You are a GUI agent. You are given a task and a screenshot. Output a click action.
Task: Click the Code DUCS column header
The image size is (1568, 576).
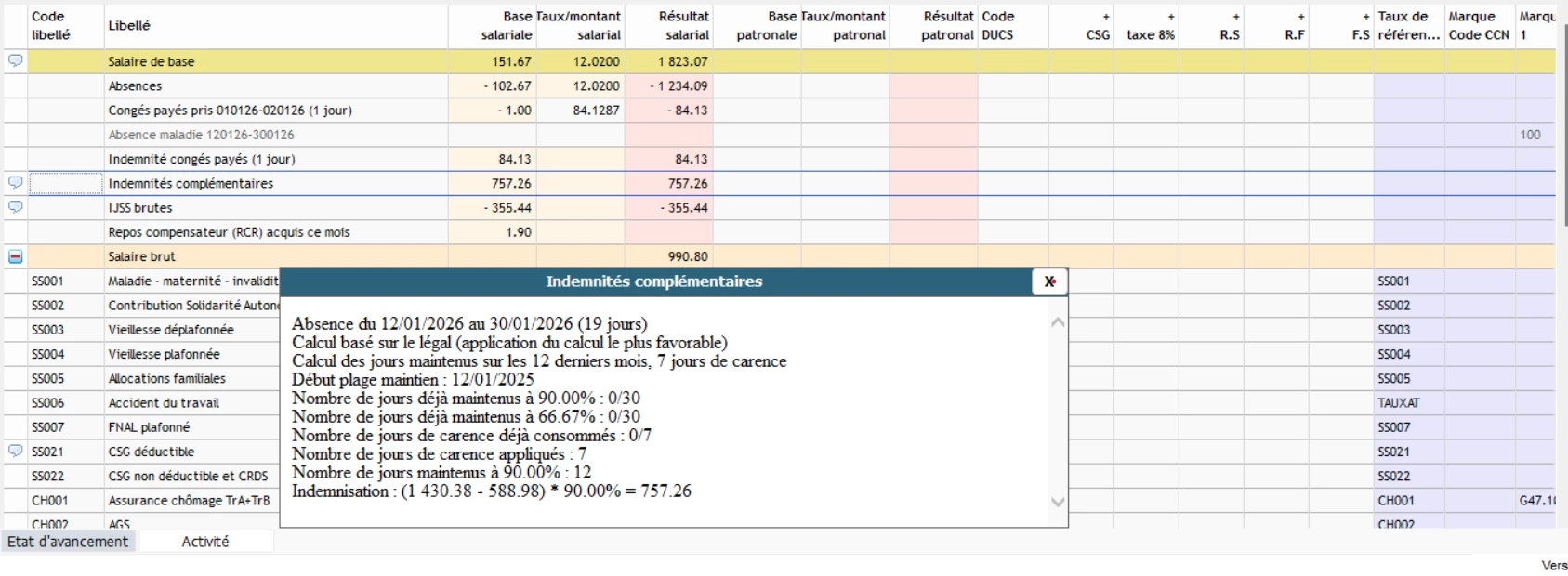click(1013, 26)
